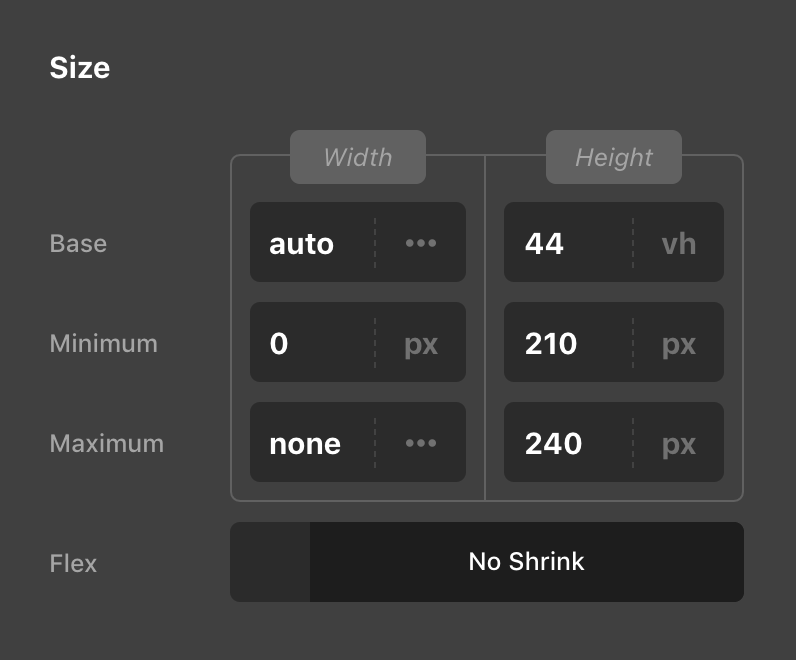Select the blank segment left of No Shrink

(x=270, y=562)
